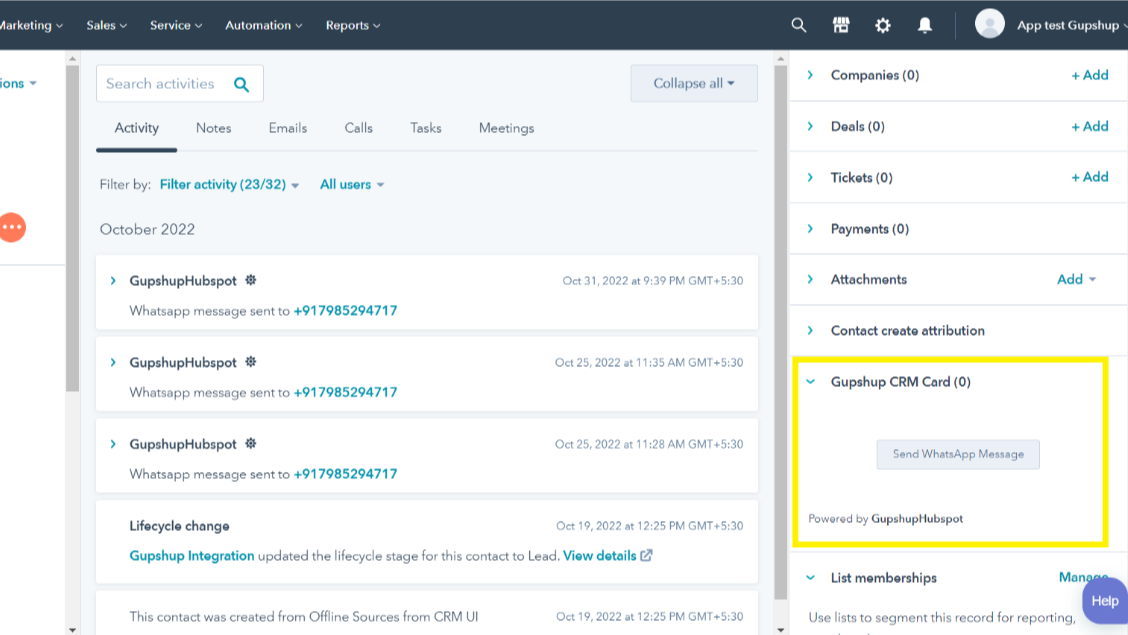Switch to the Notes tab
This screenshot has width=1128, height=635.
point(213,128)
